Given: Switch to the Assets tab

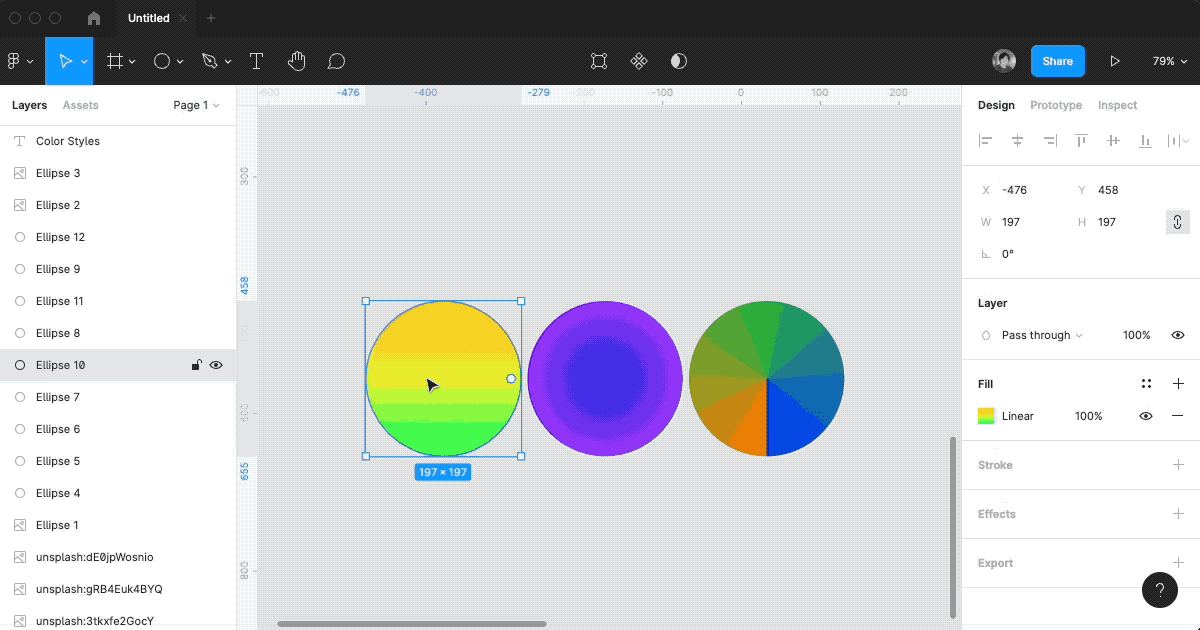Looking at the screenshot, I should point(81,105).
